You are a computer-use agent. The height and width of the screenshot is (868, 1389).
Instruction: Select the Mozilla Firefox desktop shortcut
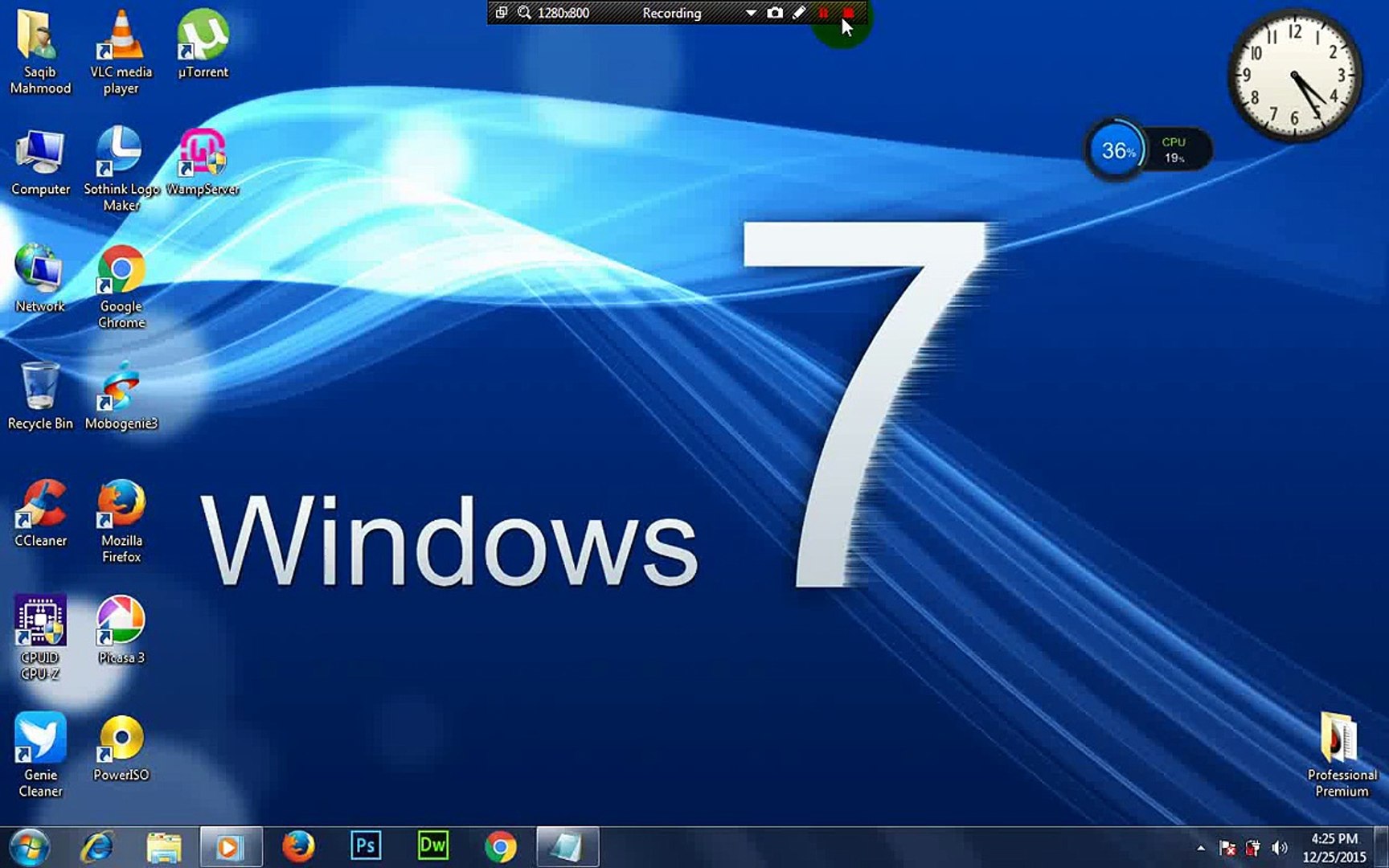tap(121, 521)
